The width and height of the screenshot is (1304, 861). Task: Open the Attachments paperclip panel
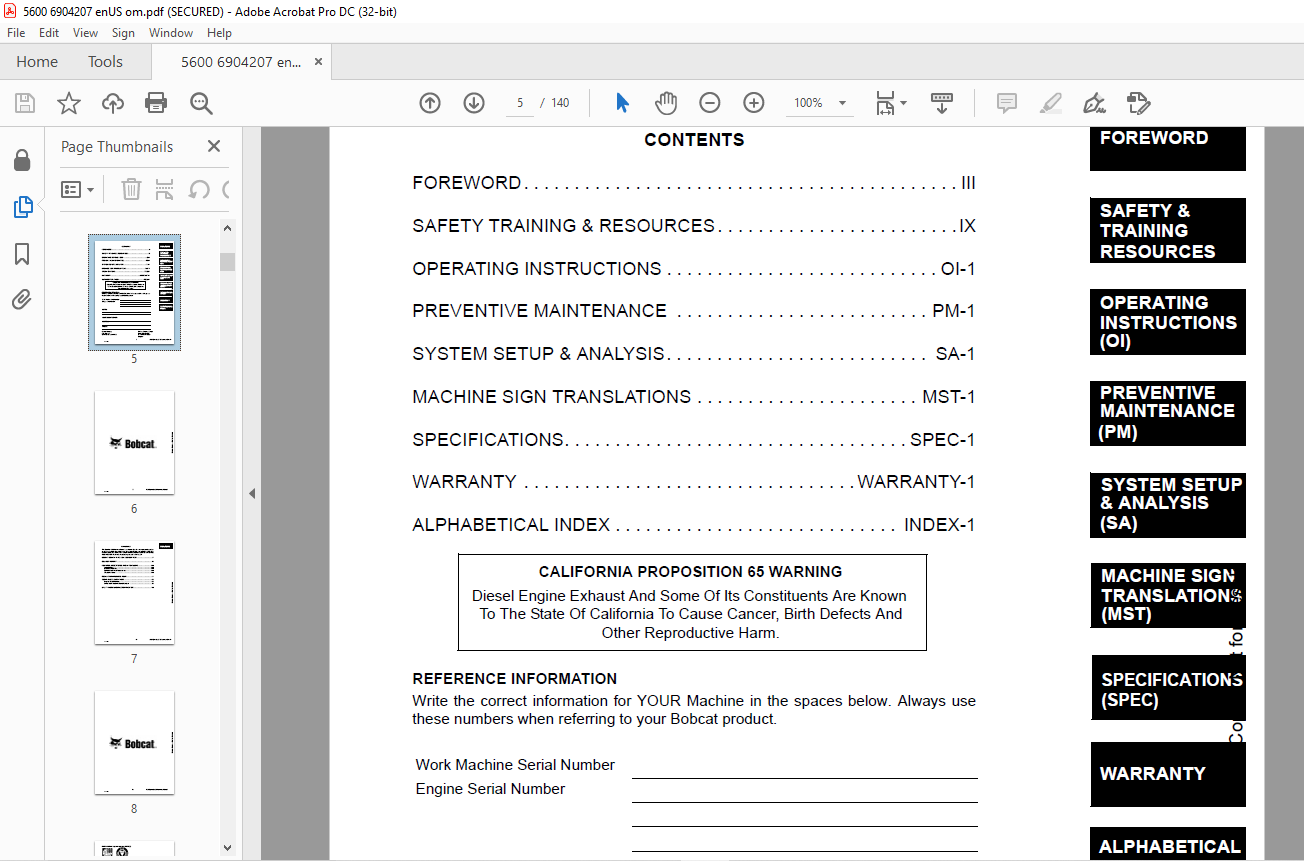point(22,299)
